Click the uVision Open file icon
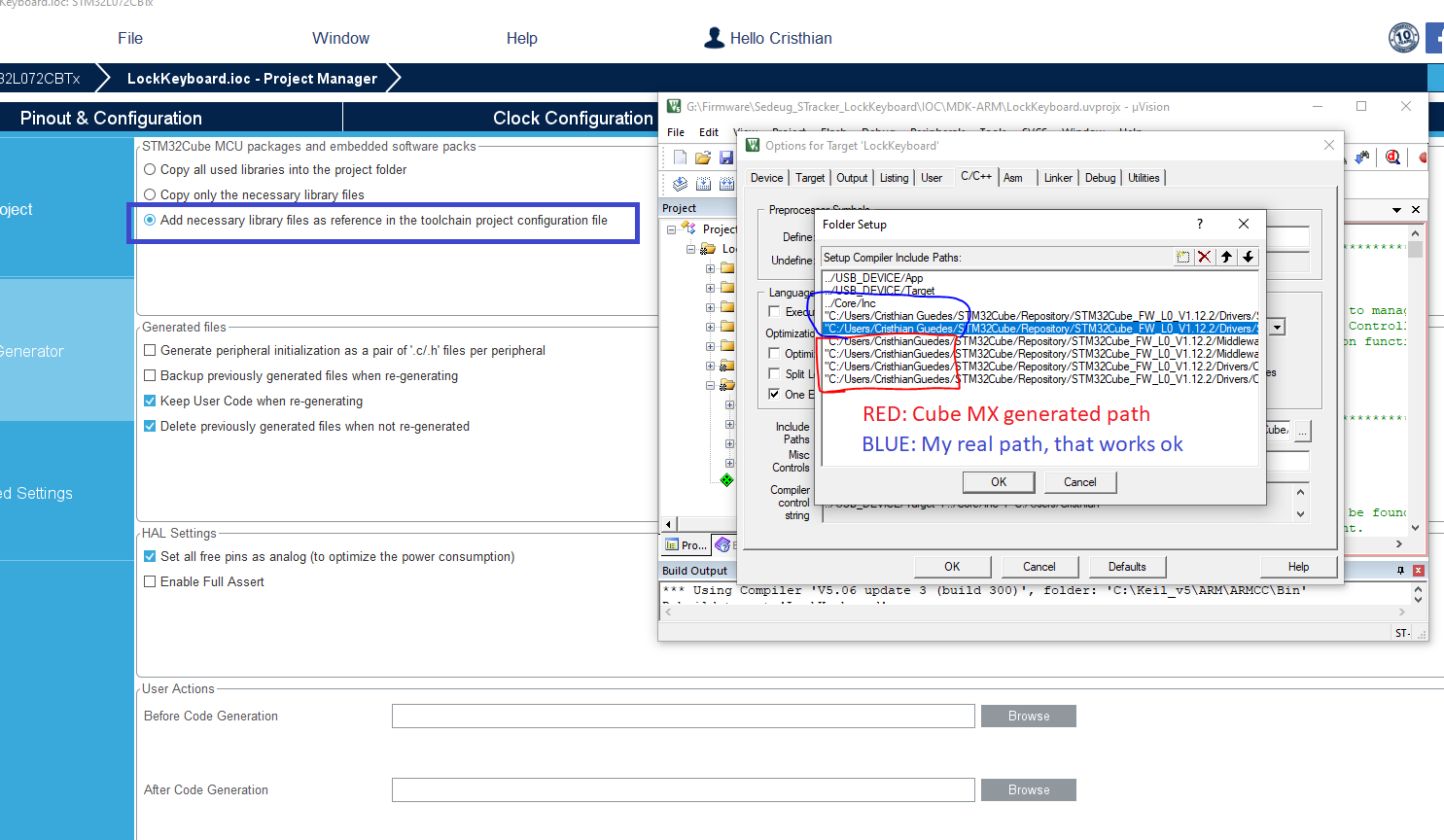1444x840 pixels. point(703,157)
